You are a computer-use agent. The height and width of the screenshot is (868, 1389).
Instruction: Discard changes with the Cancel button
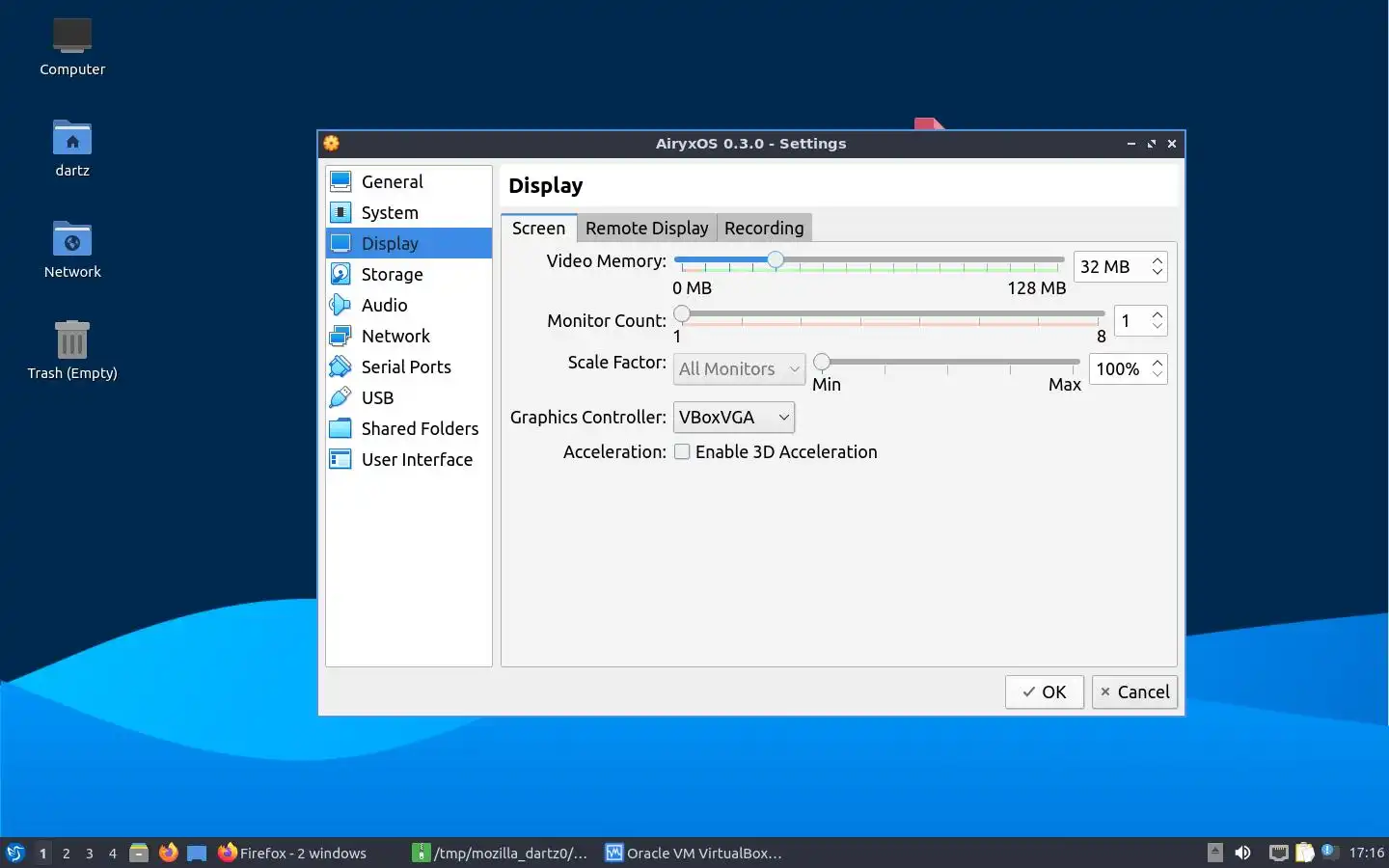[1134, 692]
